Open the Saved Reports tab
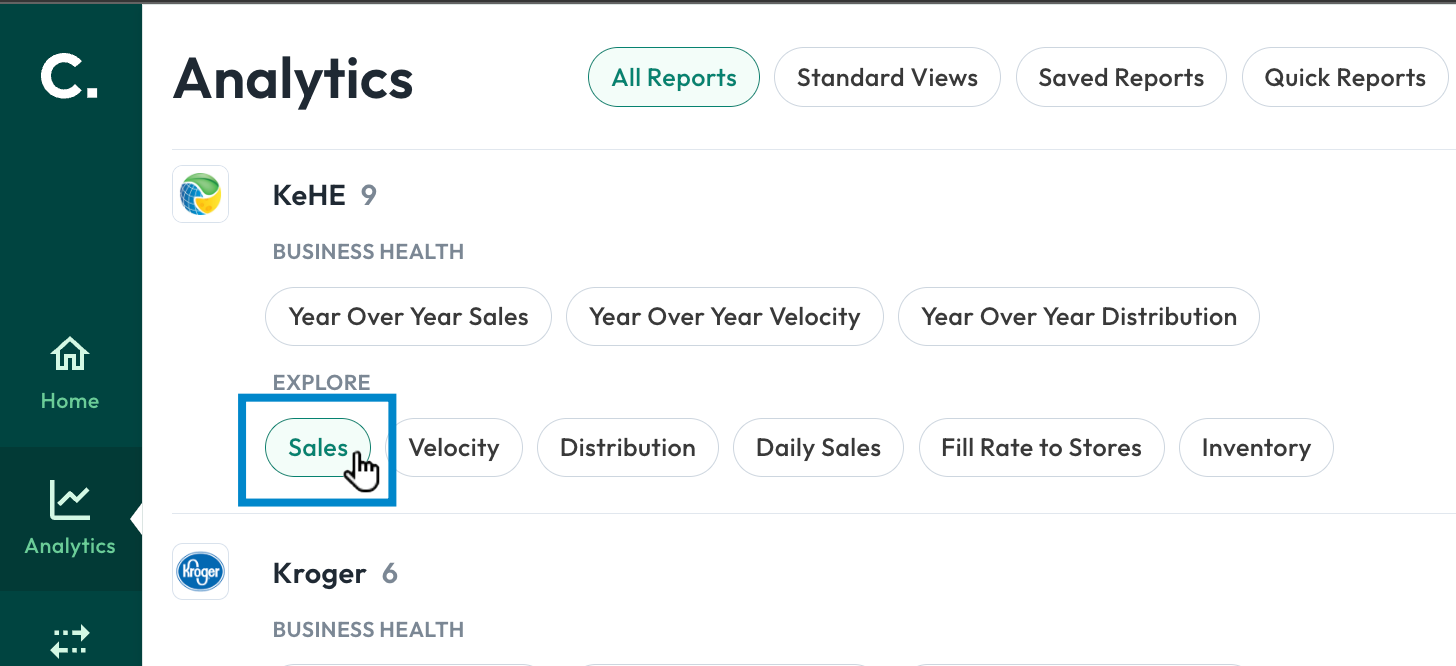 pyautogui.click(x=1121, y=78)
